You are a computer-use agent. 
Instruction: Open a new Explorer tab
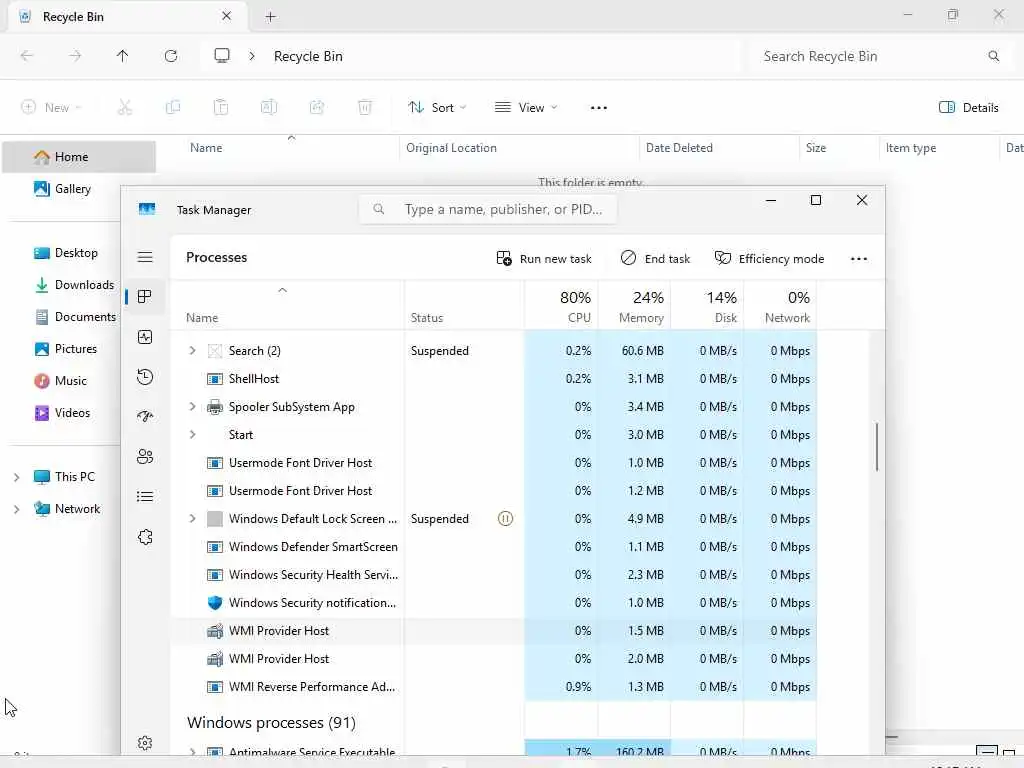pos(270,17)
